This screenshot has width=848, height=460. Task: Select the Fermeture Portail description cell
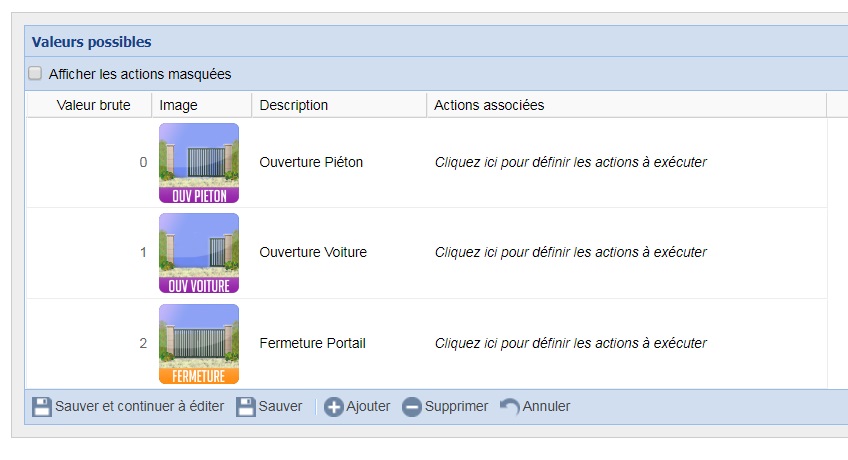click(x=312, y=343)
